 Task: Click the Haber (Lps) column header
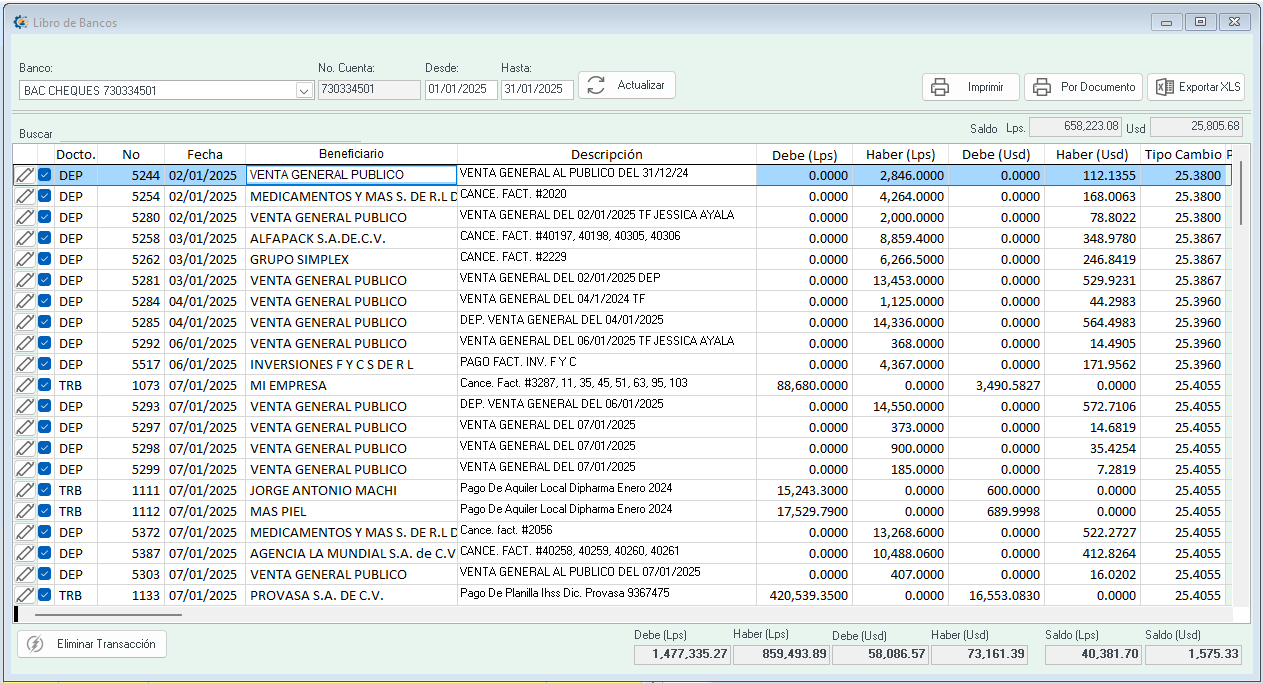(902, 154)
